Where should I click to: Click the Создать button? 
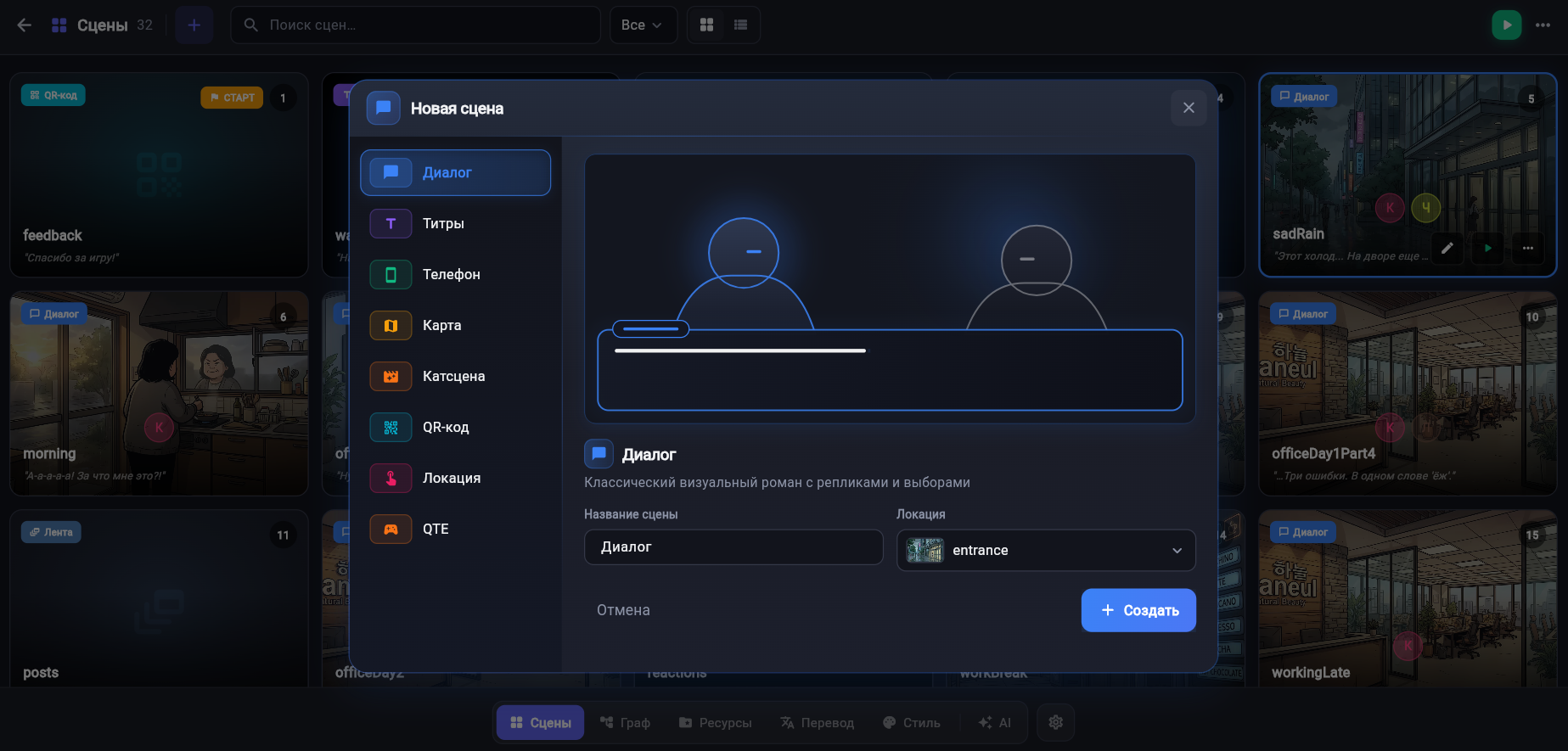point(1138,610)
